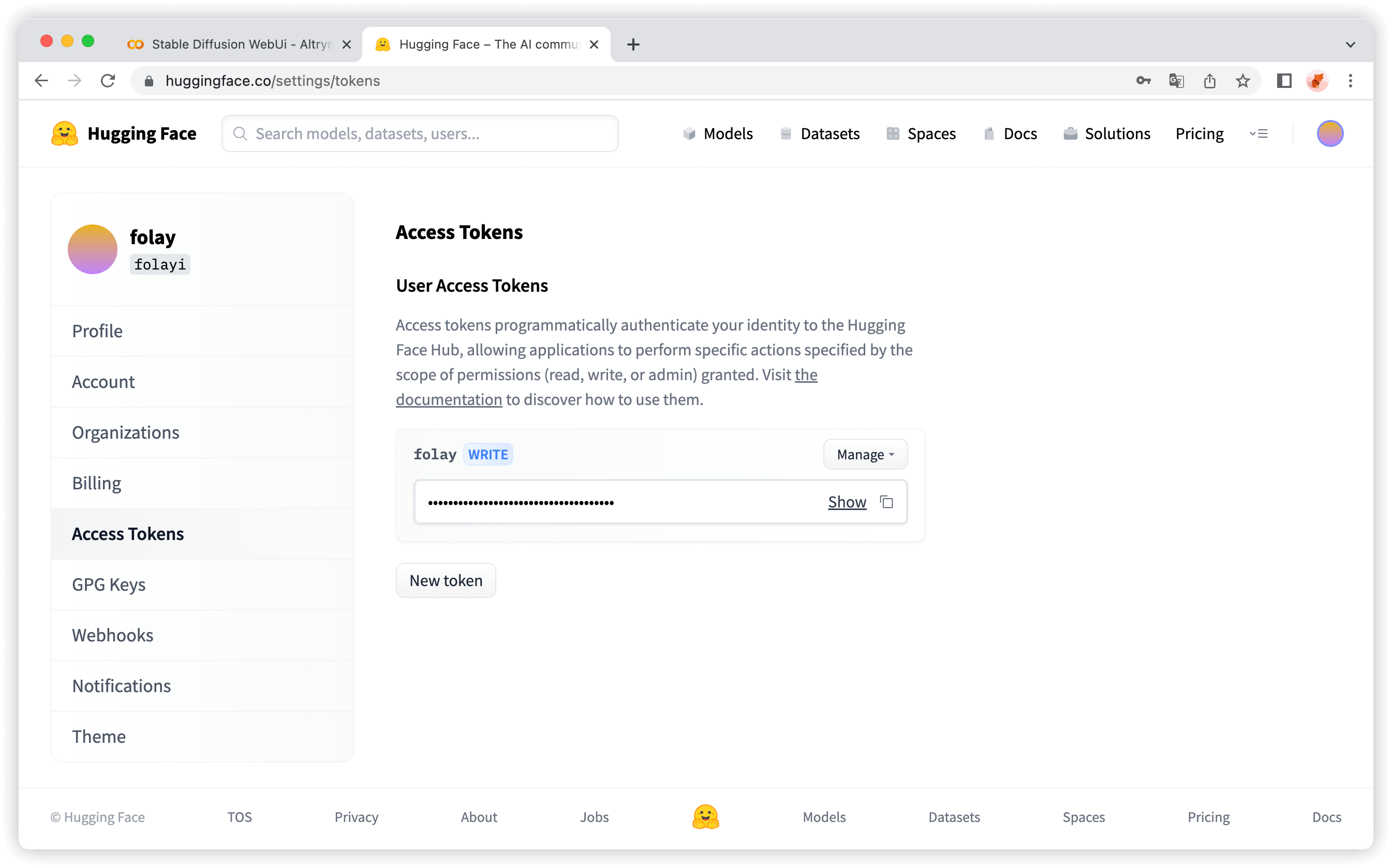Expand the tab search chevron
The image size is (1392, 868).
tap(1350, 44)
